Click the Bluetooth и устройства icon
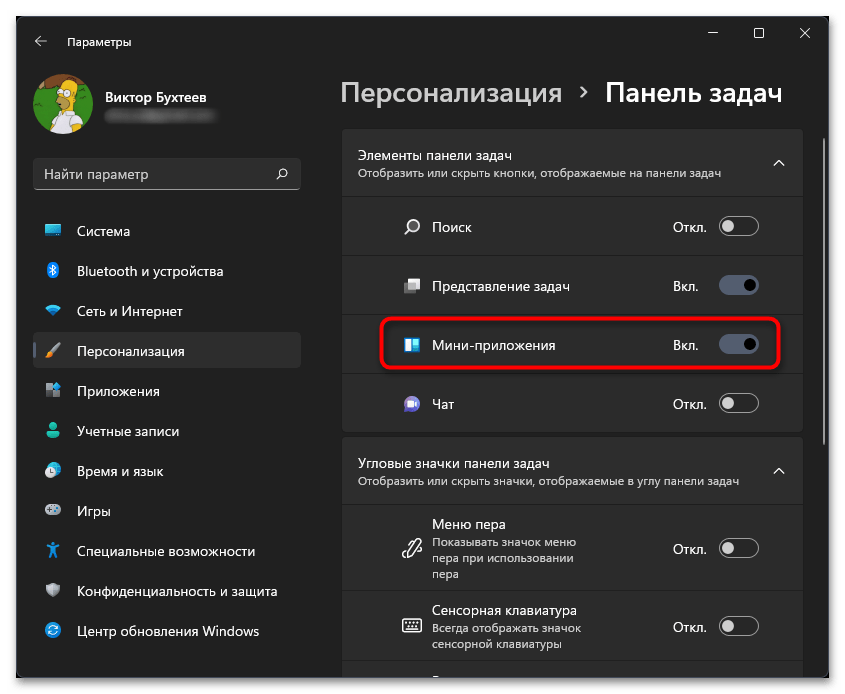 pyautogui.click(x=54, y=271)
